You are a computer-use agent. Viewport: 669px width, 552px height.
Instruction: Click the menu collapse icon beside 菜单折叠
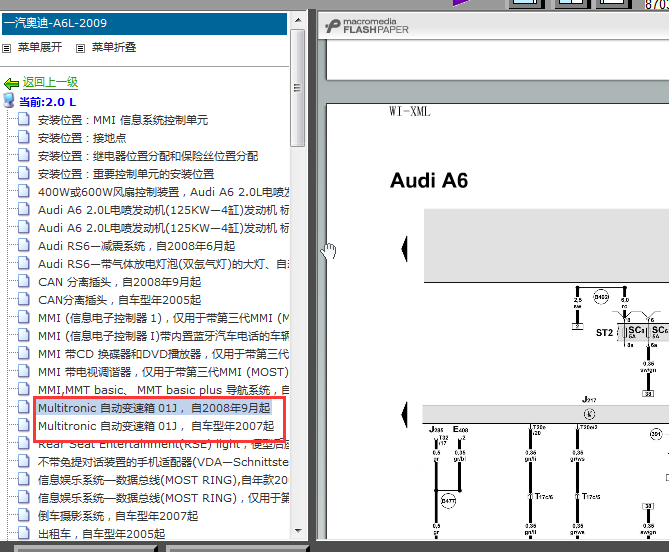[78, 48]
